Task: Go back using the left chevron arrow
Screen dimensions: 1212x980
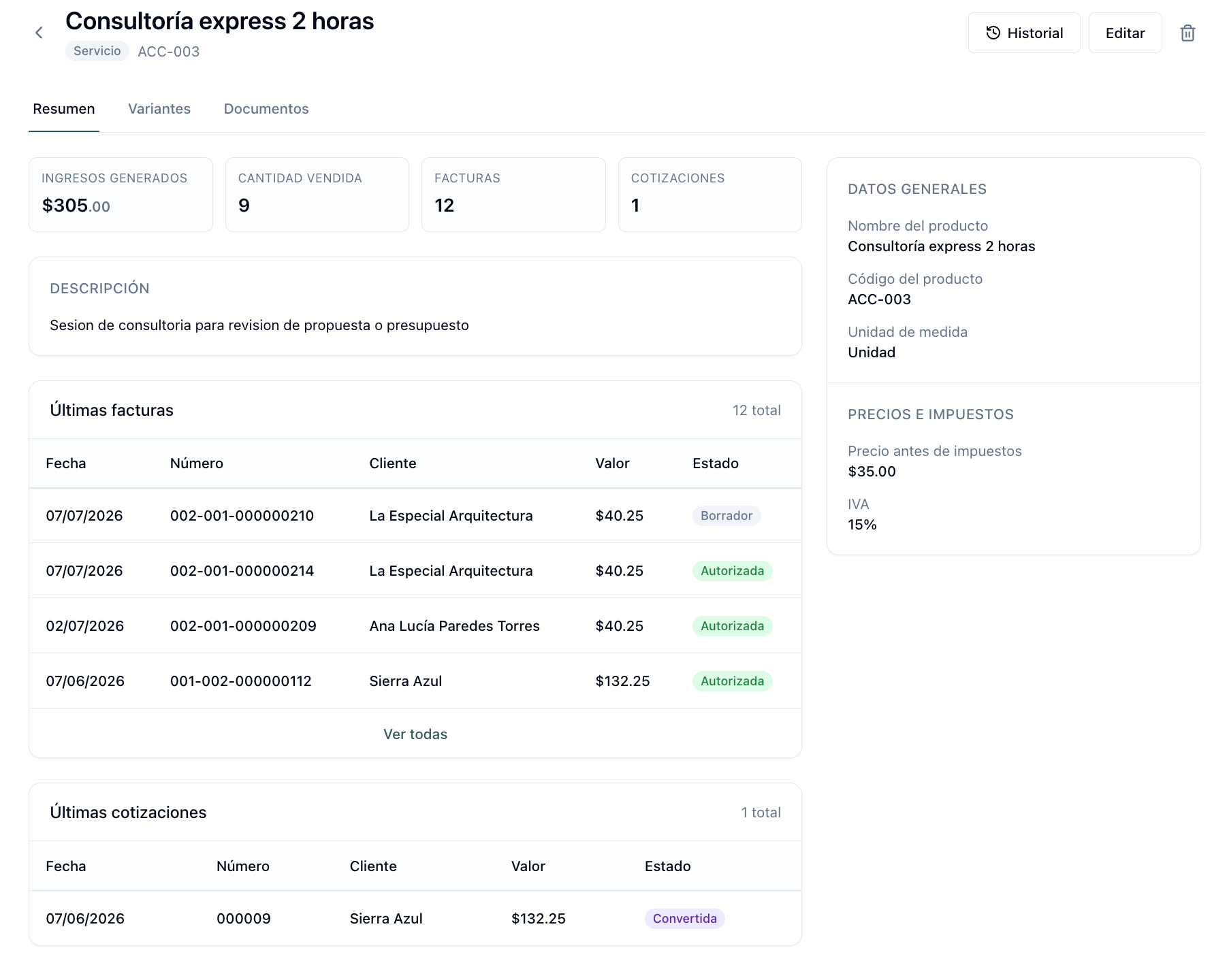Action: tap(39, 33)
